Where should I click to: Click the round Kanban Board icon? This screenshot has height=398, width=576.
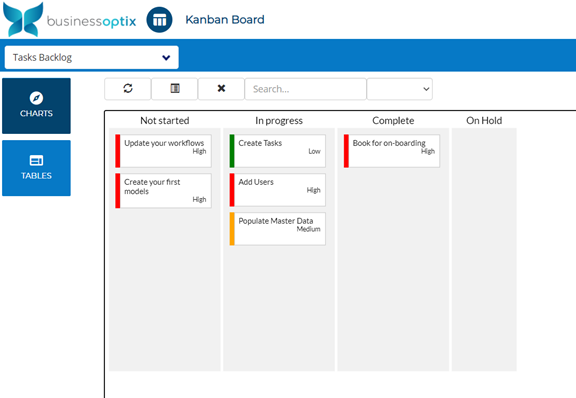point(159,20)
